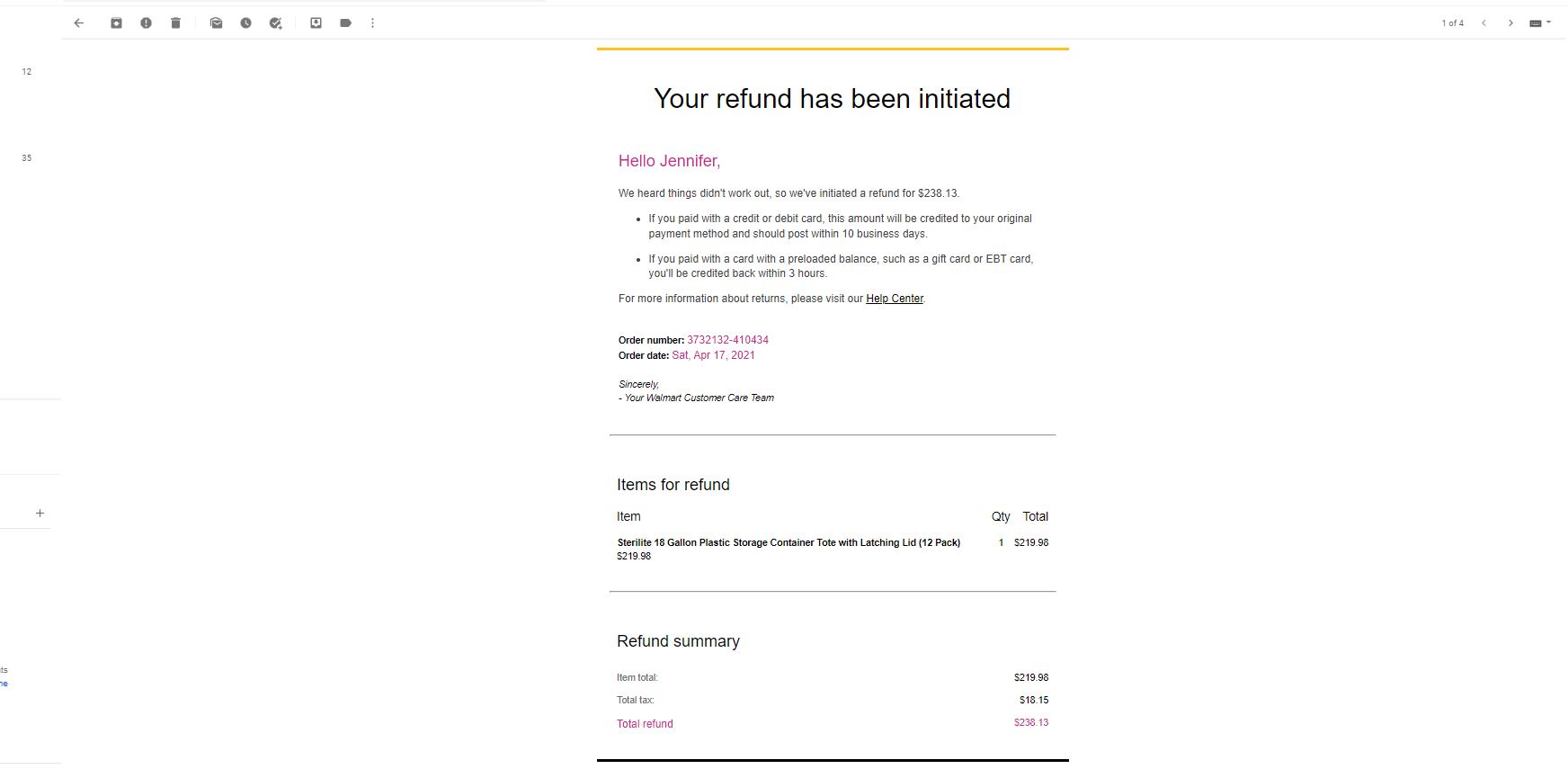Open the Help Center link
Image resolution: width=1568 pixels, height=769 pixels.
coord(895,299)
